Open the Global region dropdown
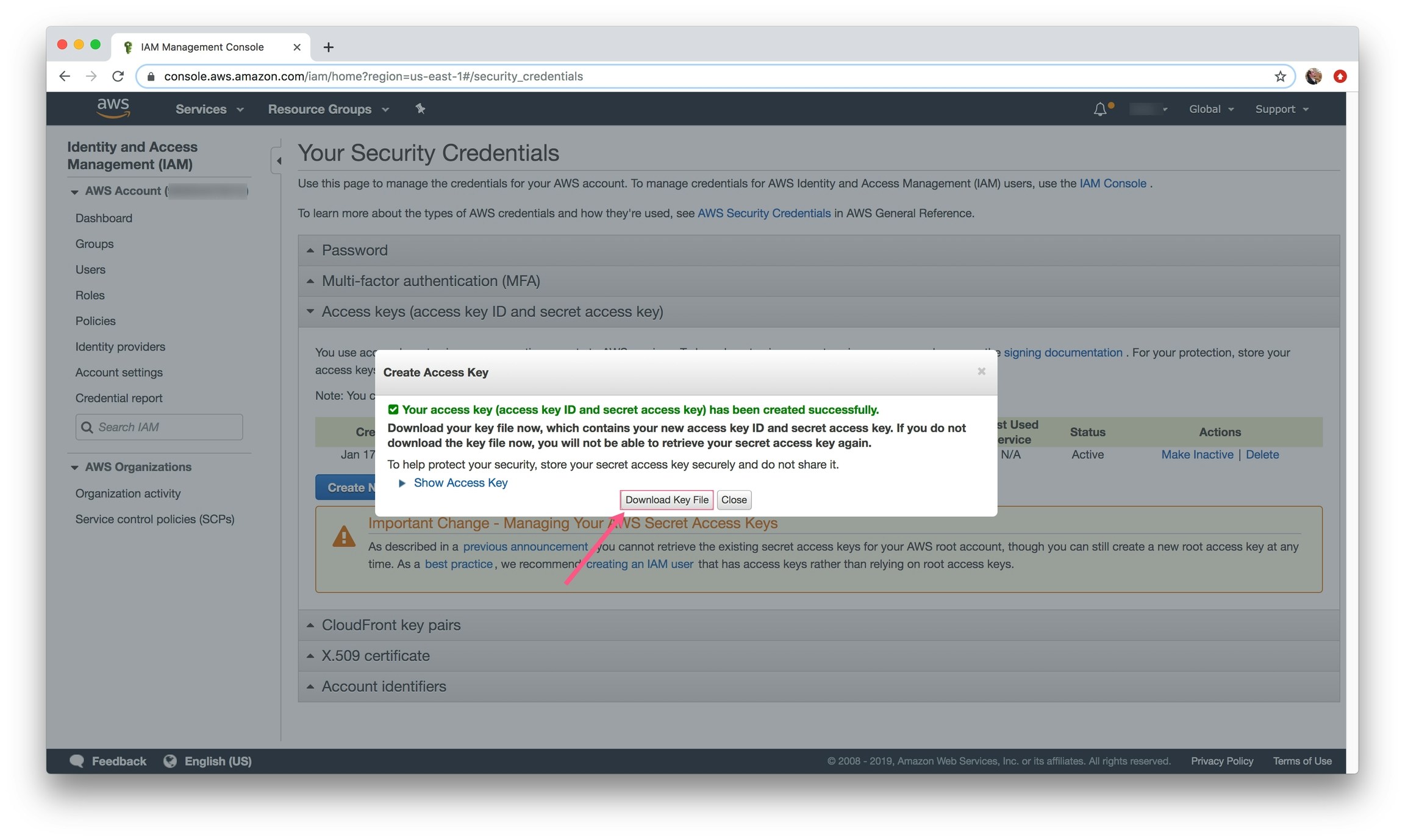Image resolution: width=1405 pixels, height=840 pixels. (1210, 109)
